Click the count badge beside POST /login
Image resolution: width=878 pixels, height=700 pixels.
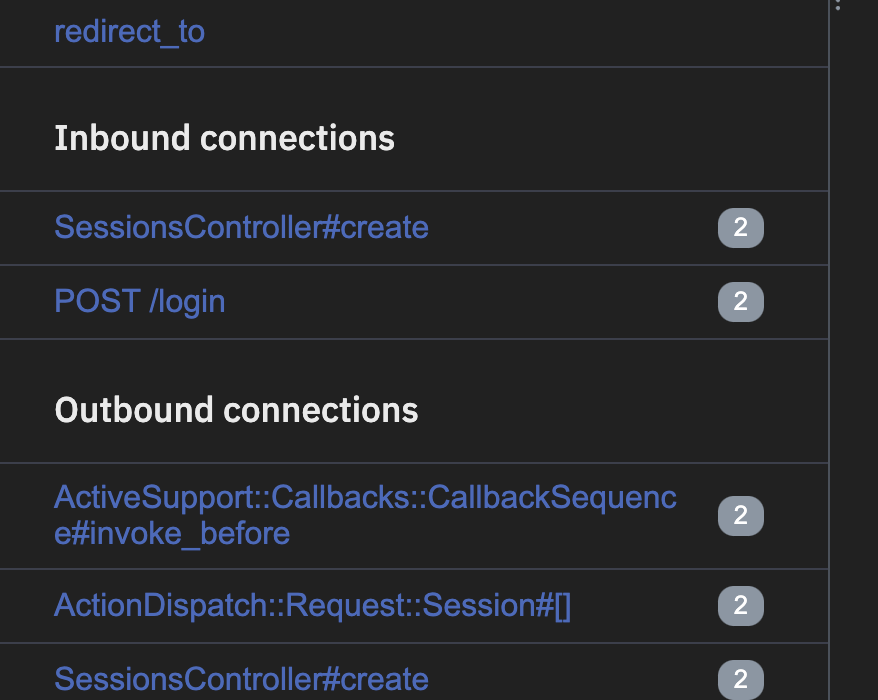pos(740,302)
